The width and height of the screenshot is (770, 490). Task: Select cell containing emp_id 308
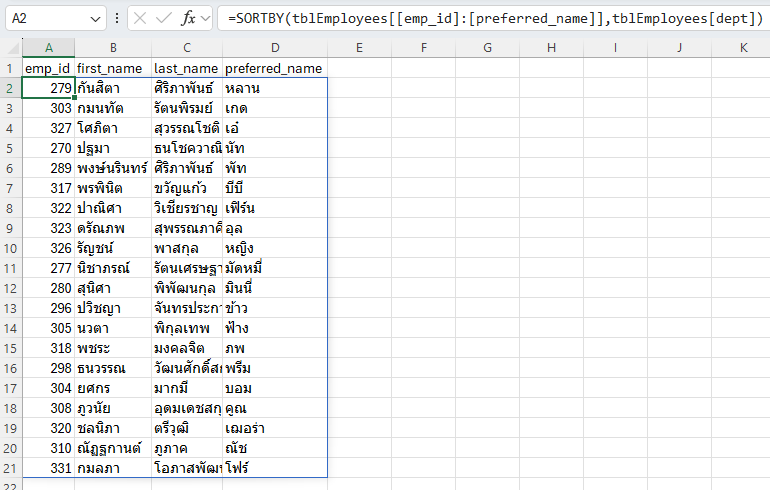[49, 408]
